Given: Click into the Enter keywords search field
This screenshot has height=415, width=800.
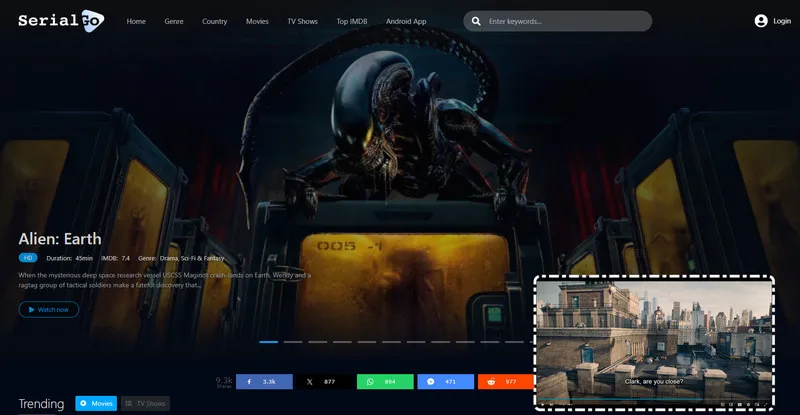Looking at the screenshot, I should click(x=565, y=21).
